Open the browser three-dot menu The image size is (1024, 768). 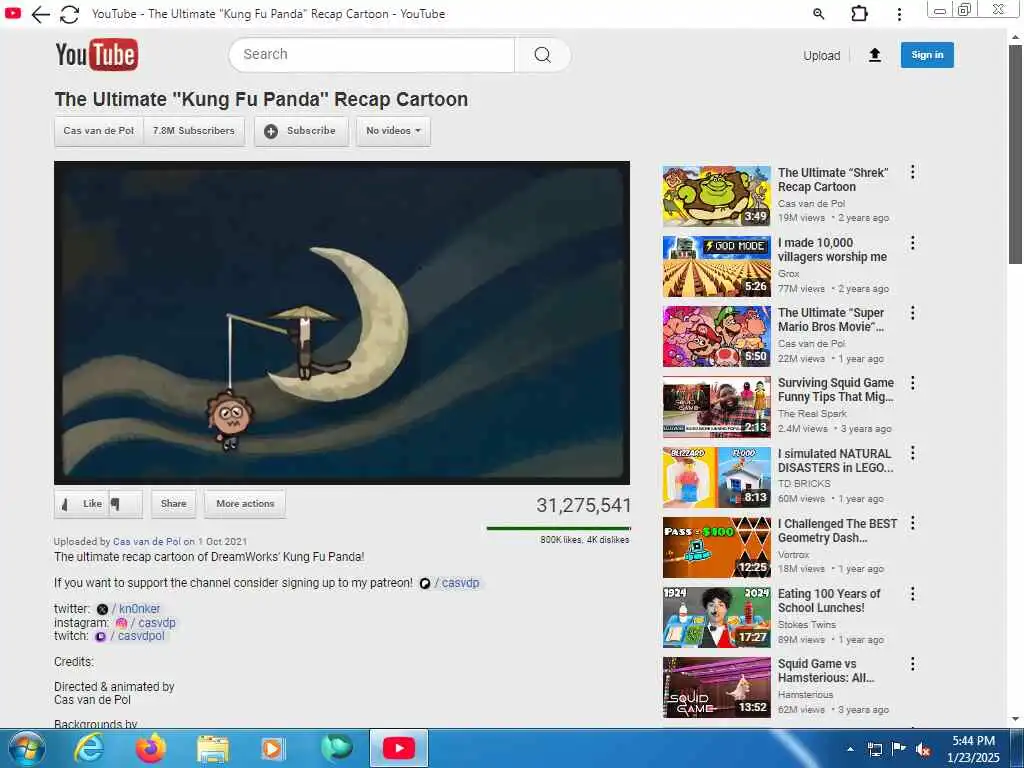coord(899,14)
